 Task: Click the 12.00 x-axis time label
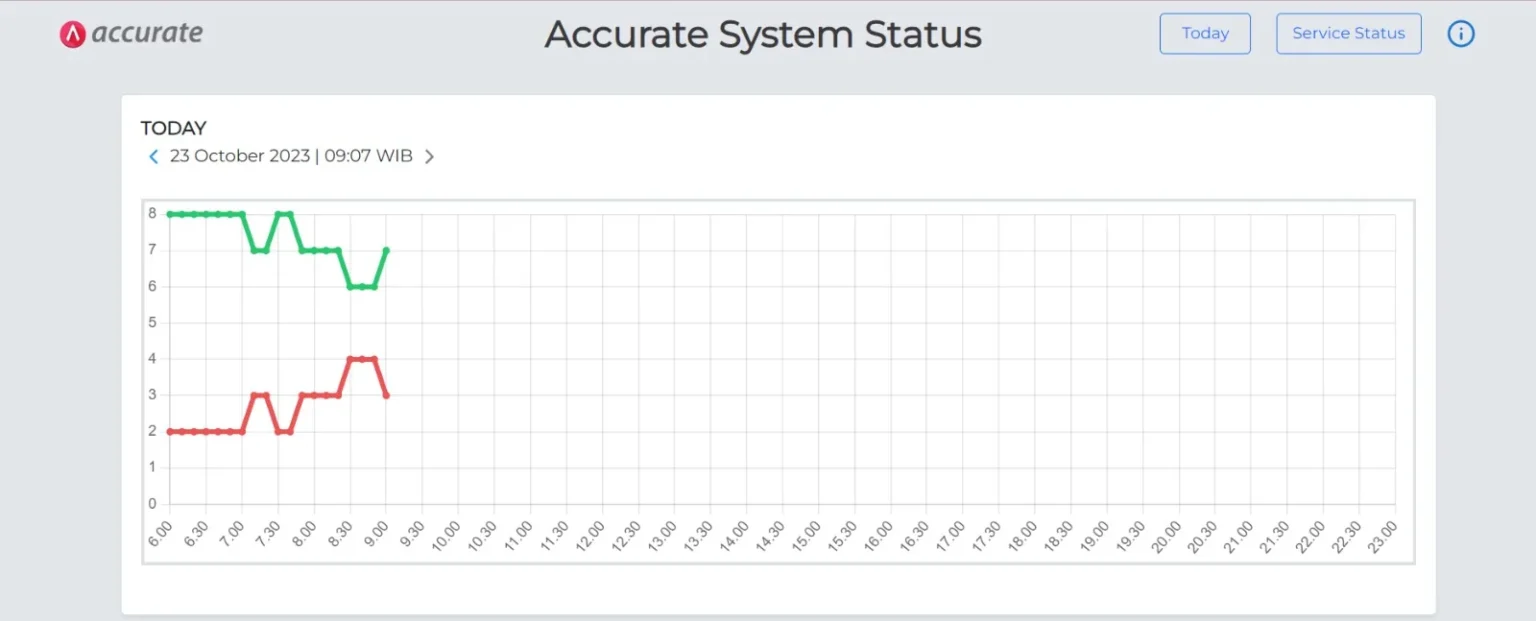594,533
